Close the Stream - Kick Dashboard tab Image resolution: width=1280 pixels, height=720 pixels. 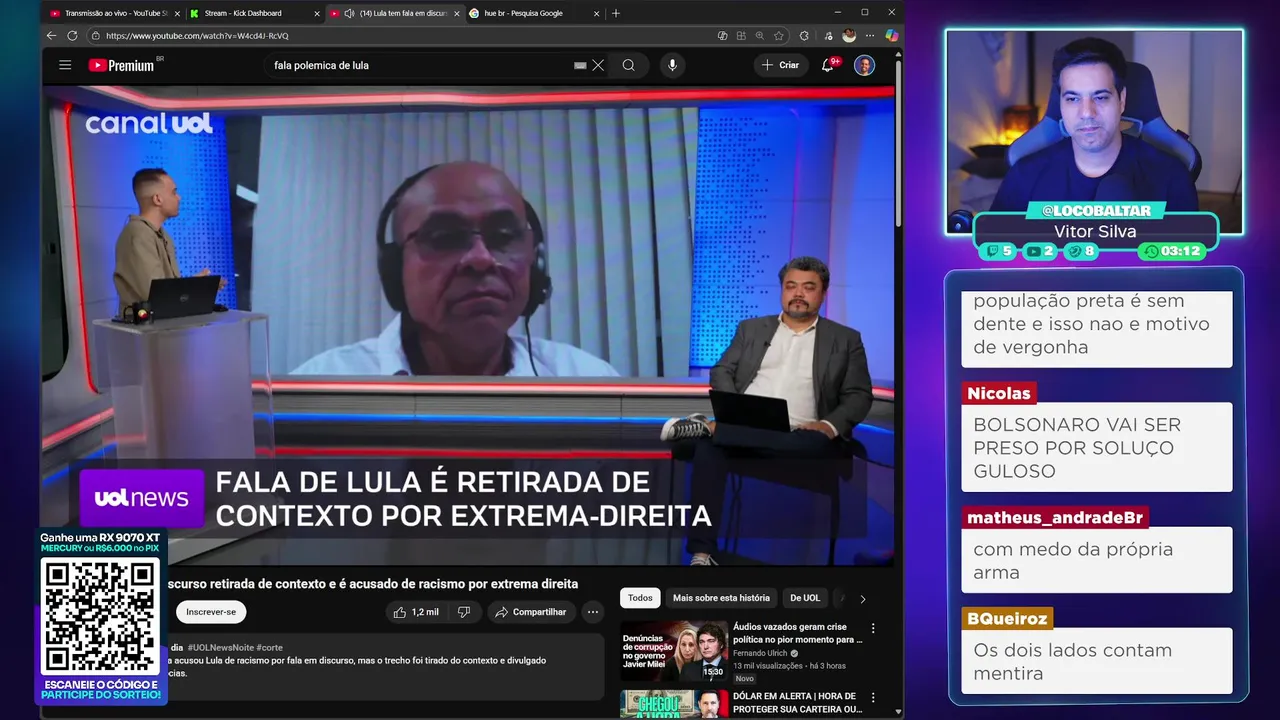click(x=317, y=13)
